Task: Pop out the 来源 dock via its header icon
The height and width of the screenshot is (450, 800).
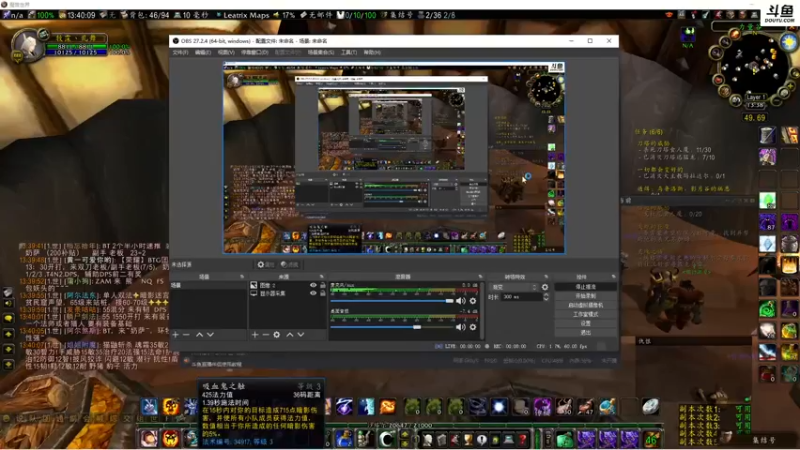Action: click(x=321, y=277)
